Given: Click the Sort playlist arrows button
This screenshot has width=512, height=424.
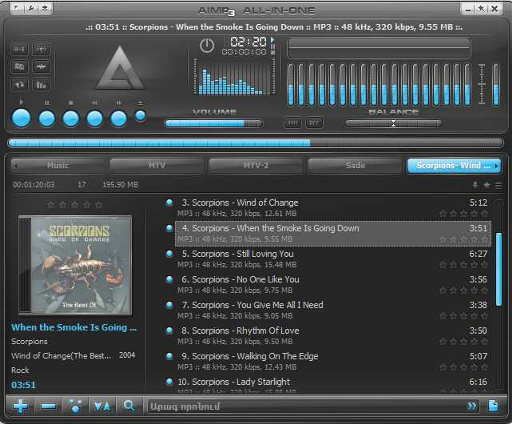Looking at the screenshot, I should 102,406.
